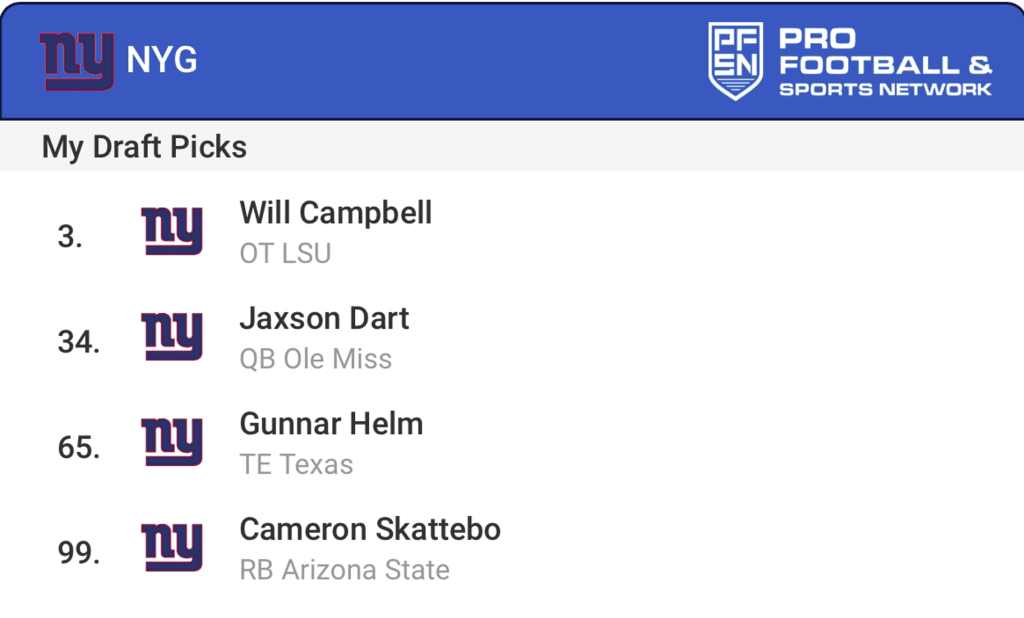
Task: Click the Giants logo in the header
Action: (76, 61)
